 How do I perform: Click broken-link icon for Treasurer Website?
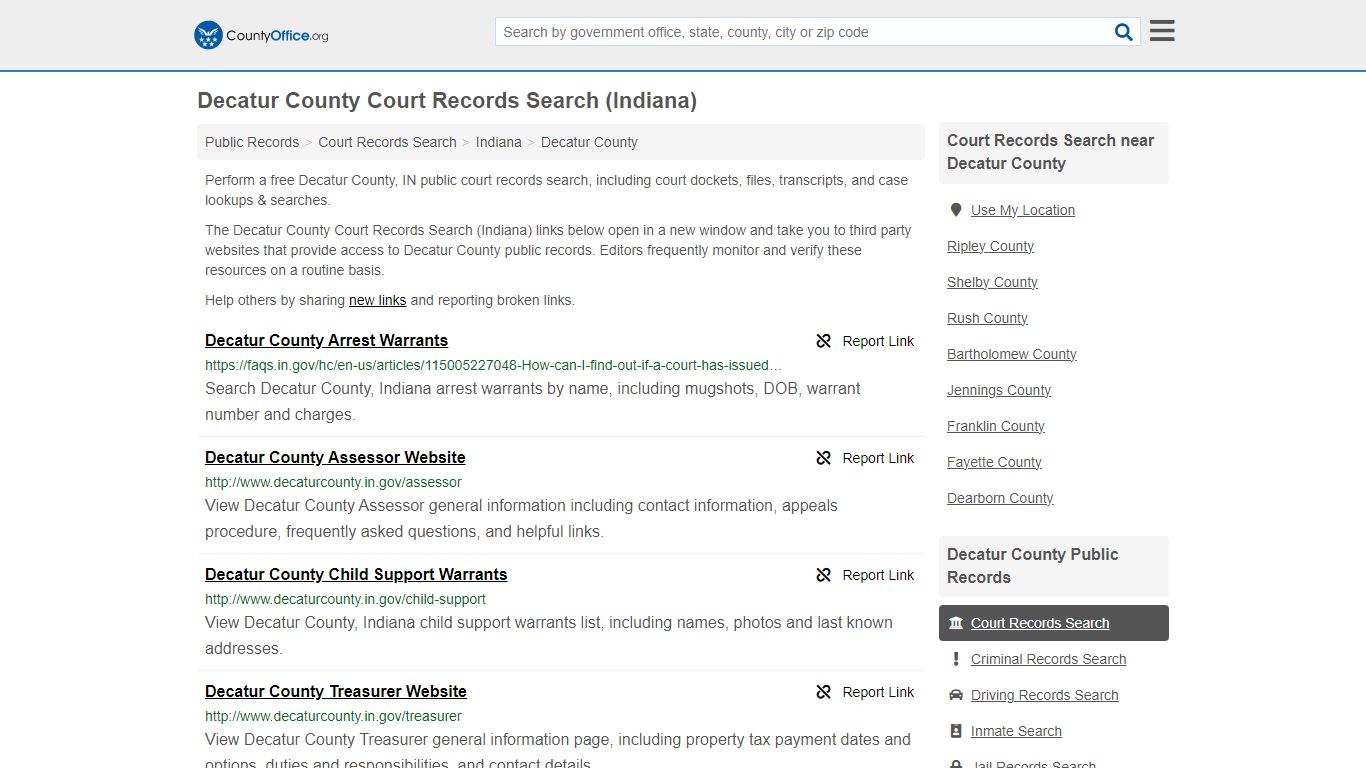tap(824, 692)
